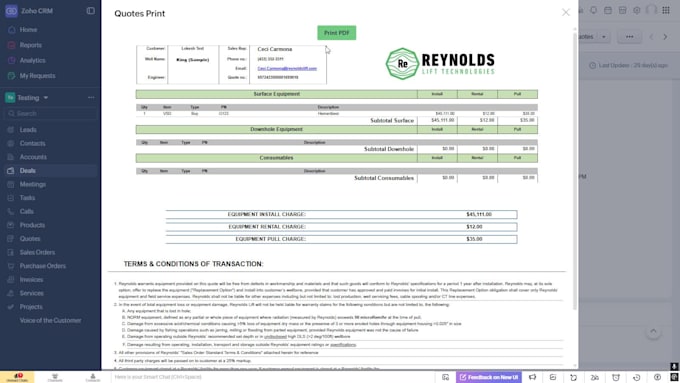The width and height of the screenshot is (680, 383).
Task: Open the apps grid icon
Action: tap(666, 10)
